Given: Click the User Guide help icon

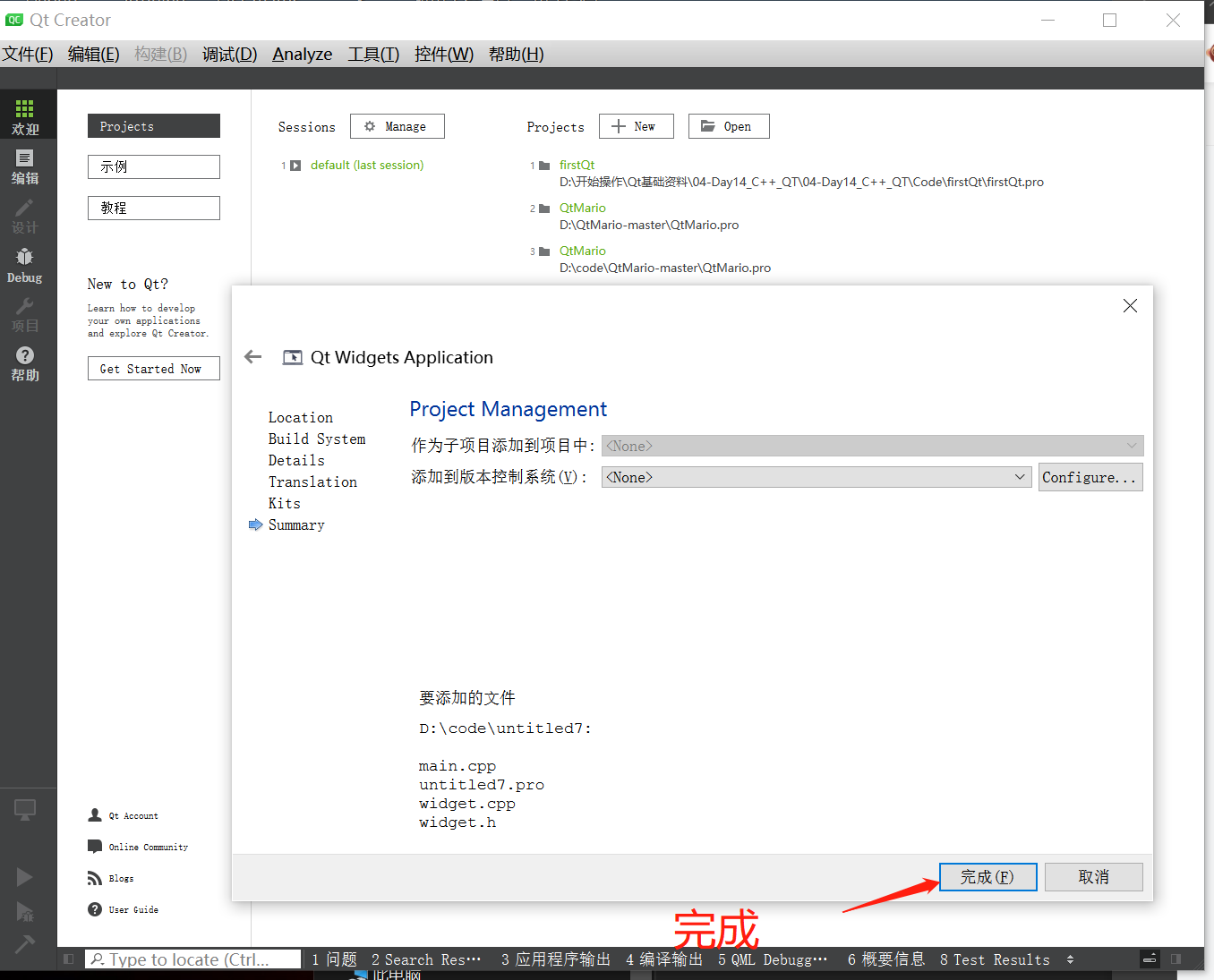Looking at the screenshot, I should [x=95, y=909].
